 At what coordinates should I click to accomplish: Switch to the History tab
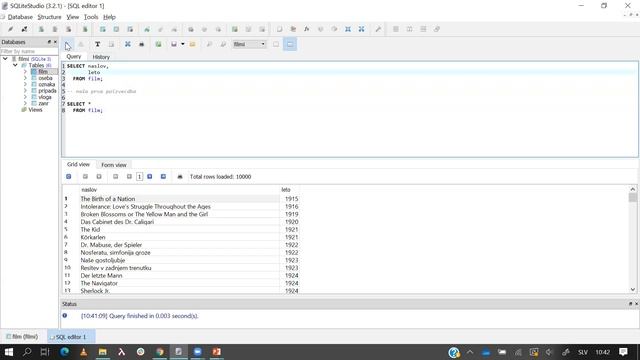101,57
